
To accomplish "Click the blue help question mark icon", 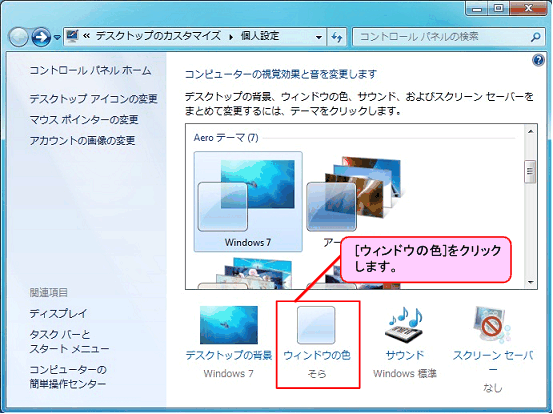I will pos(538,60).
